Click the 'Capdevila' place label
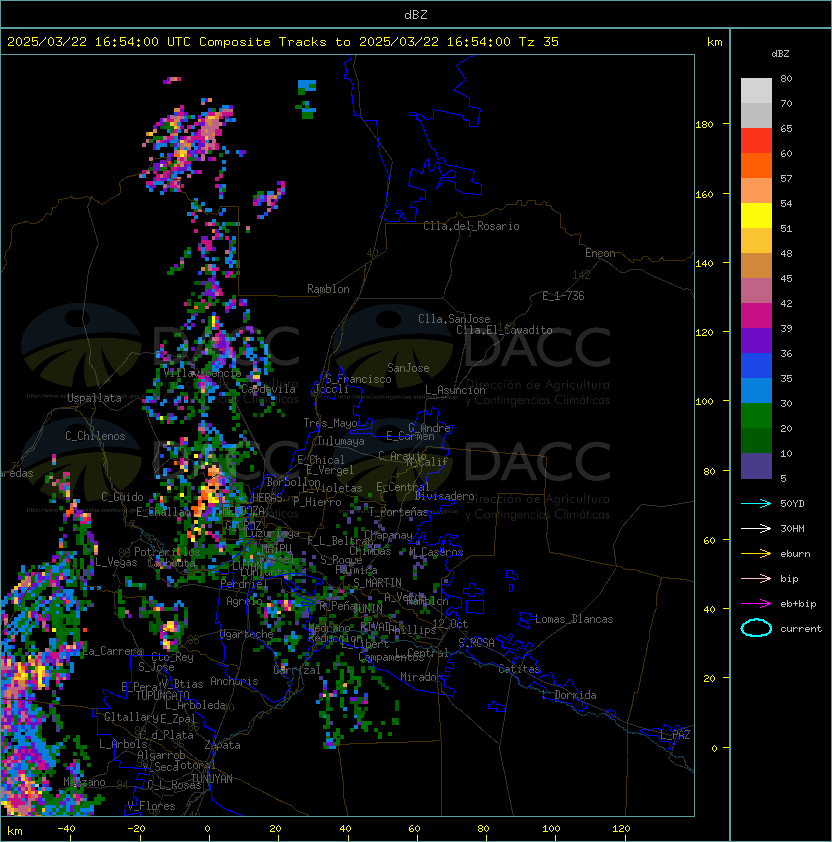 tap(269, 389)
